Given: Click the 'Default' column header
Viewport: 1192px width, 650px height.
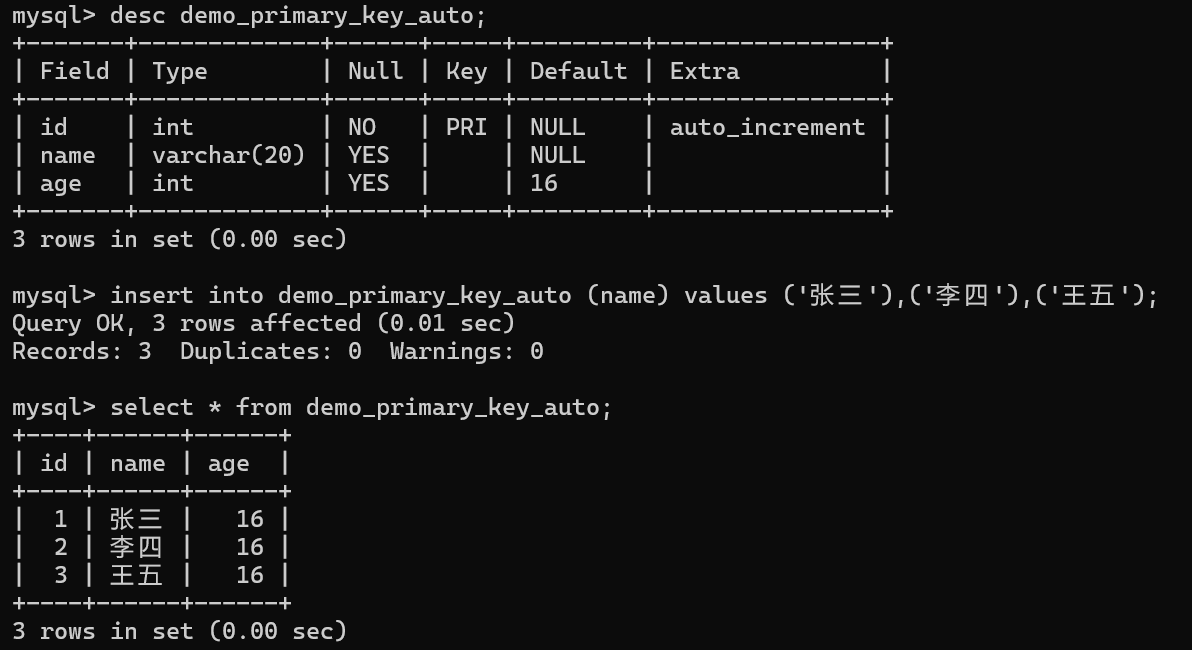Looking at the screenshot, I should pos(579,71).
